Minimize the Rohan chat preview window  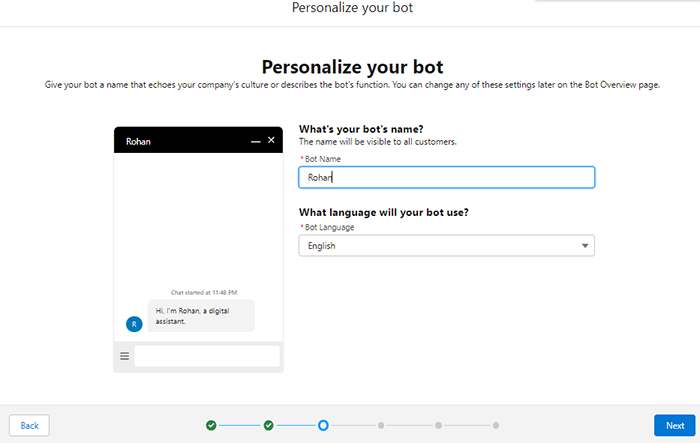255,141
